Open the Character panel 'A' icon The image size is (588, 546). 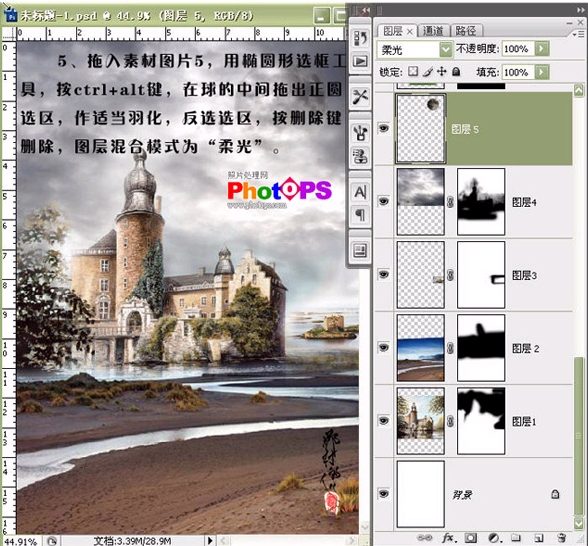point(360,192)
